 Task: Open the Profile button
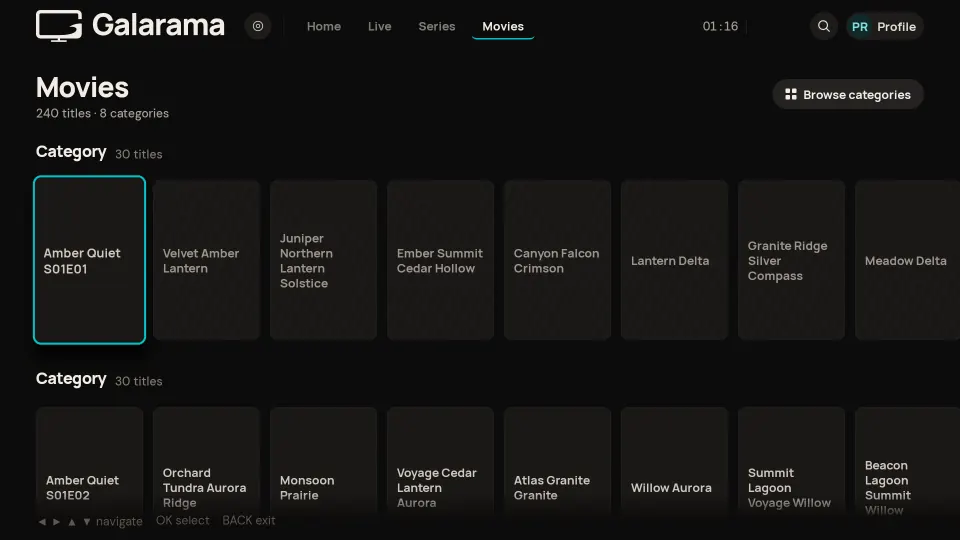click(885, 26)
